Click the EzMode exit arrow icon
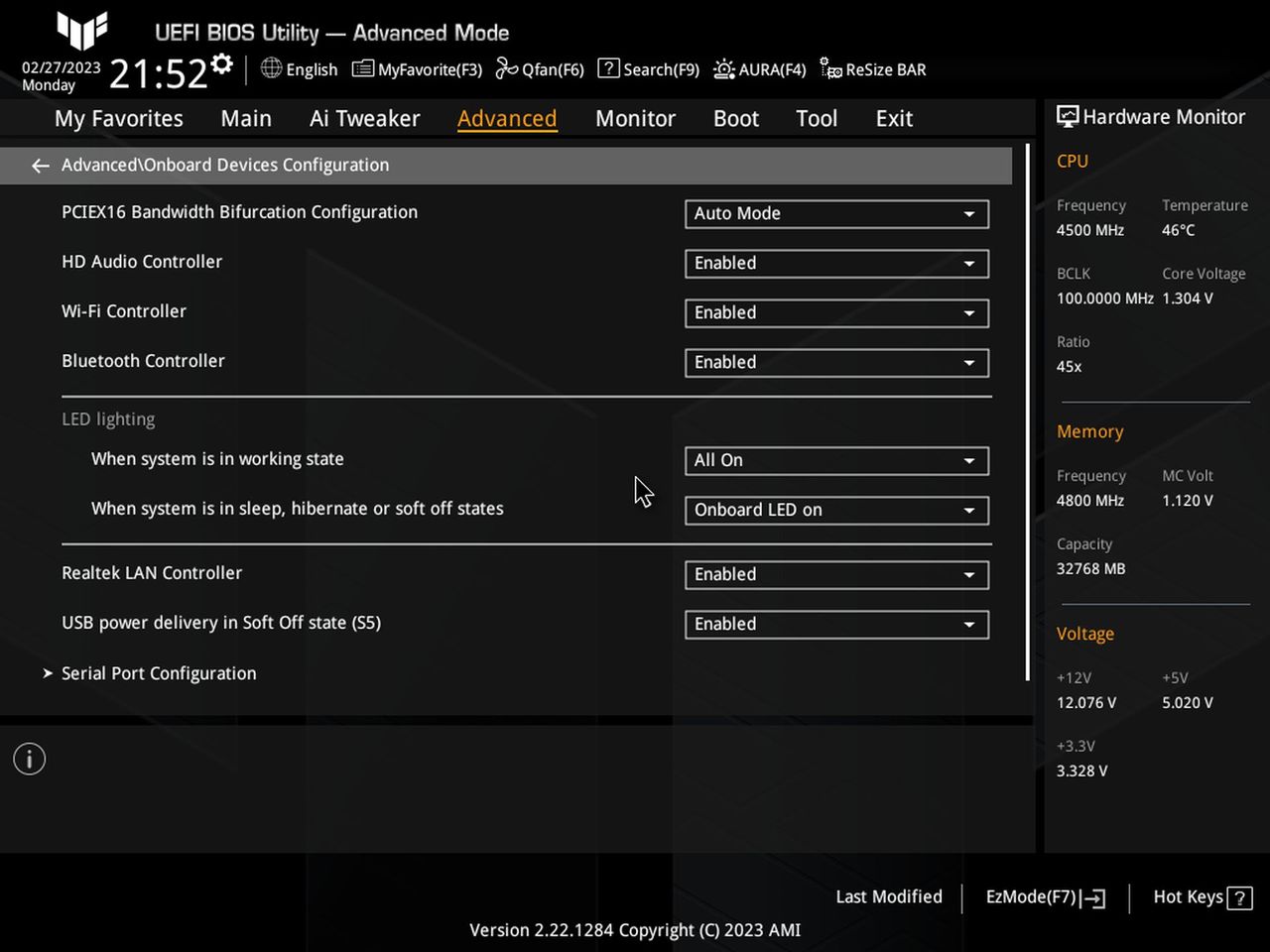Screen dimensions: 1270x952 coord(1093,898)
